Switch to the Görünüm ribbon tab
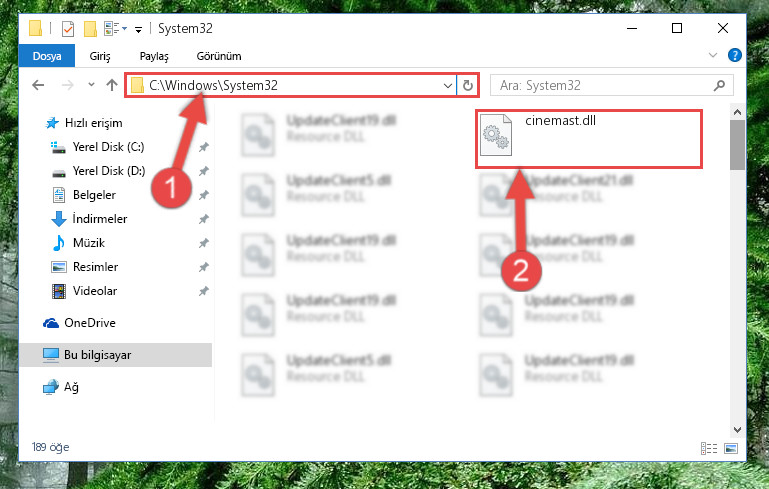 point(219,56)
